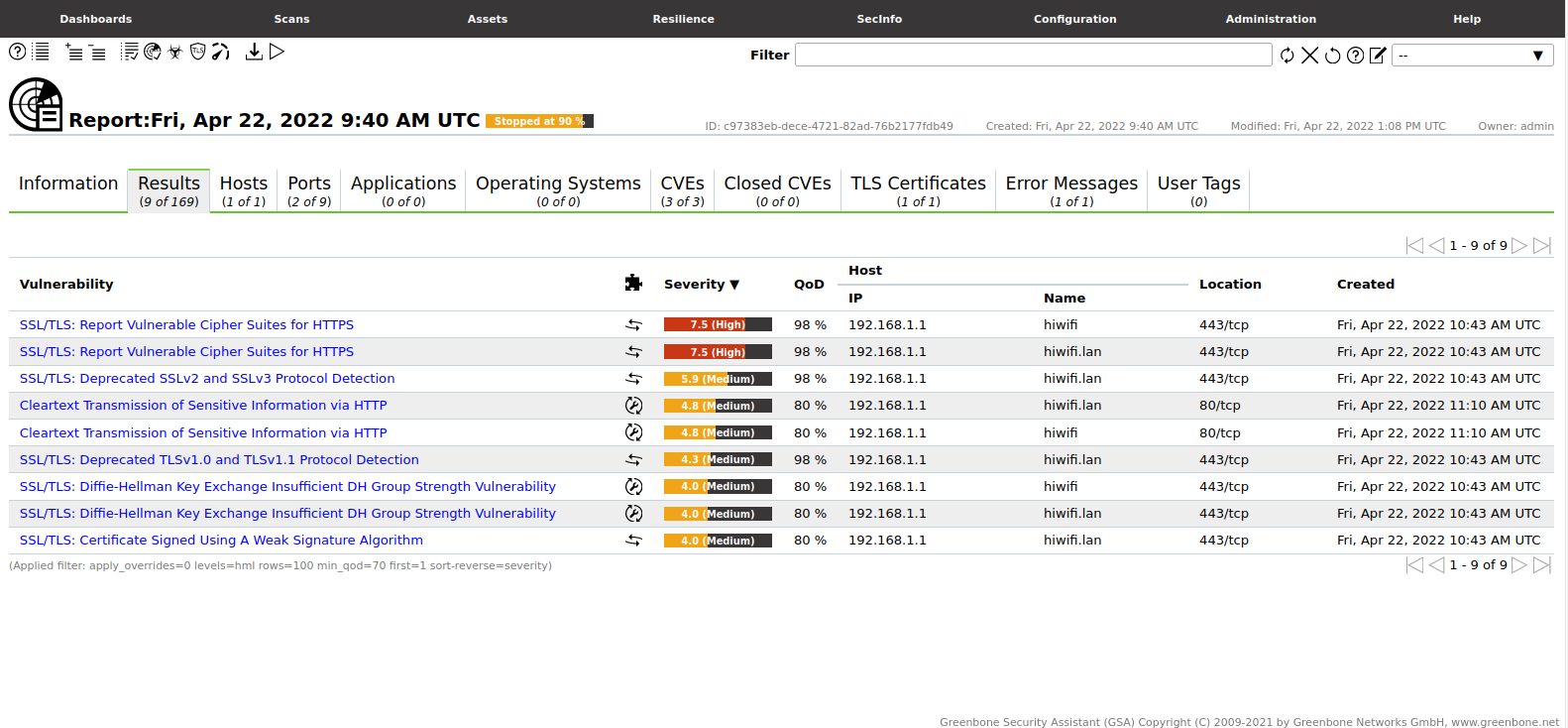The image size is (1568, 728).
Task: Open the SecInfo menu
Action: [879, 19]
